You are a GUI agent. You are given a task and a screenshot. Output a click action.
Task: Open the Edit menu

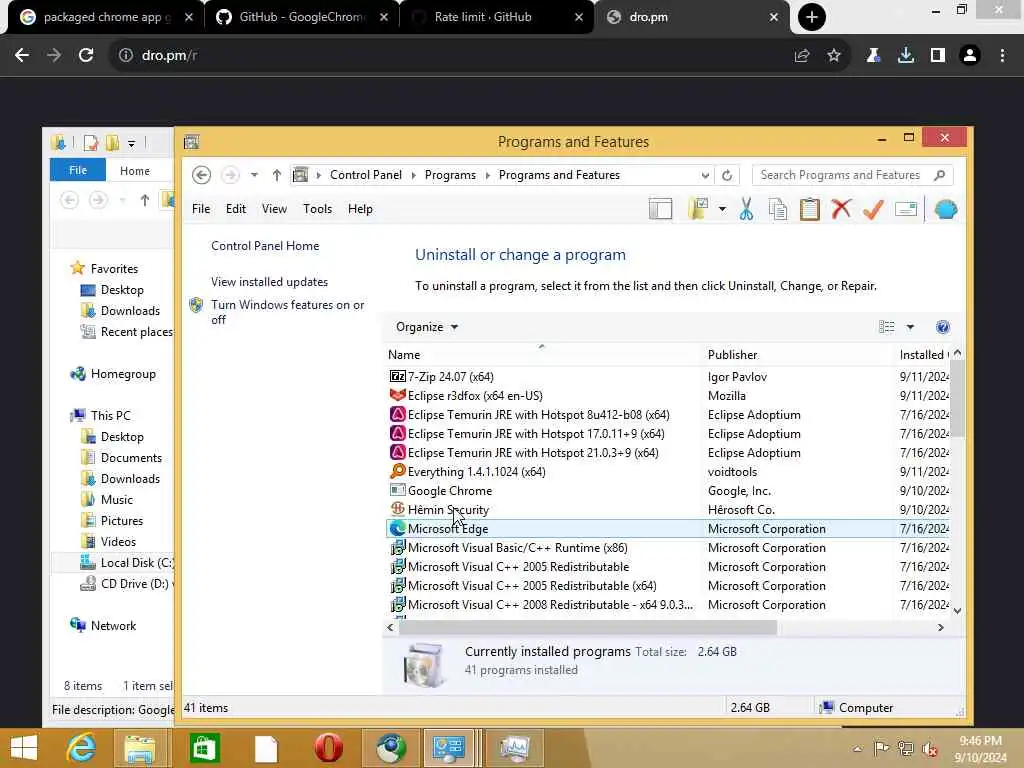236,209
